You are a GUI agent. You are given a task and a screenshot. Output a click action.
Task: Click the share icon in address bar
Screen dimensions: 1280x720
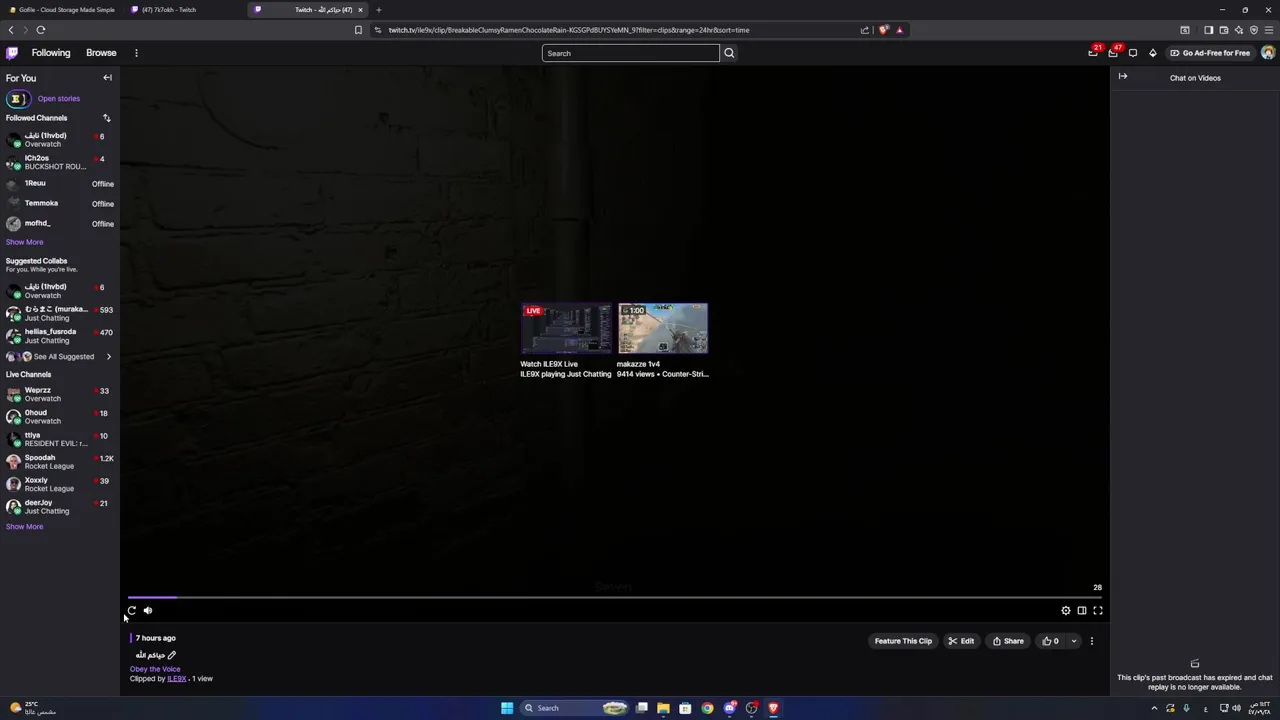pyautogui.click(x=865, y=30)
